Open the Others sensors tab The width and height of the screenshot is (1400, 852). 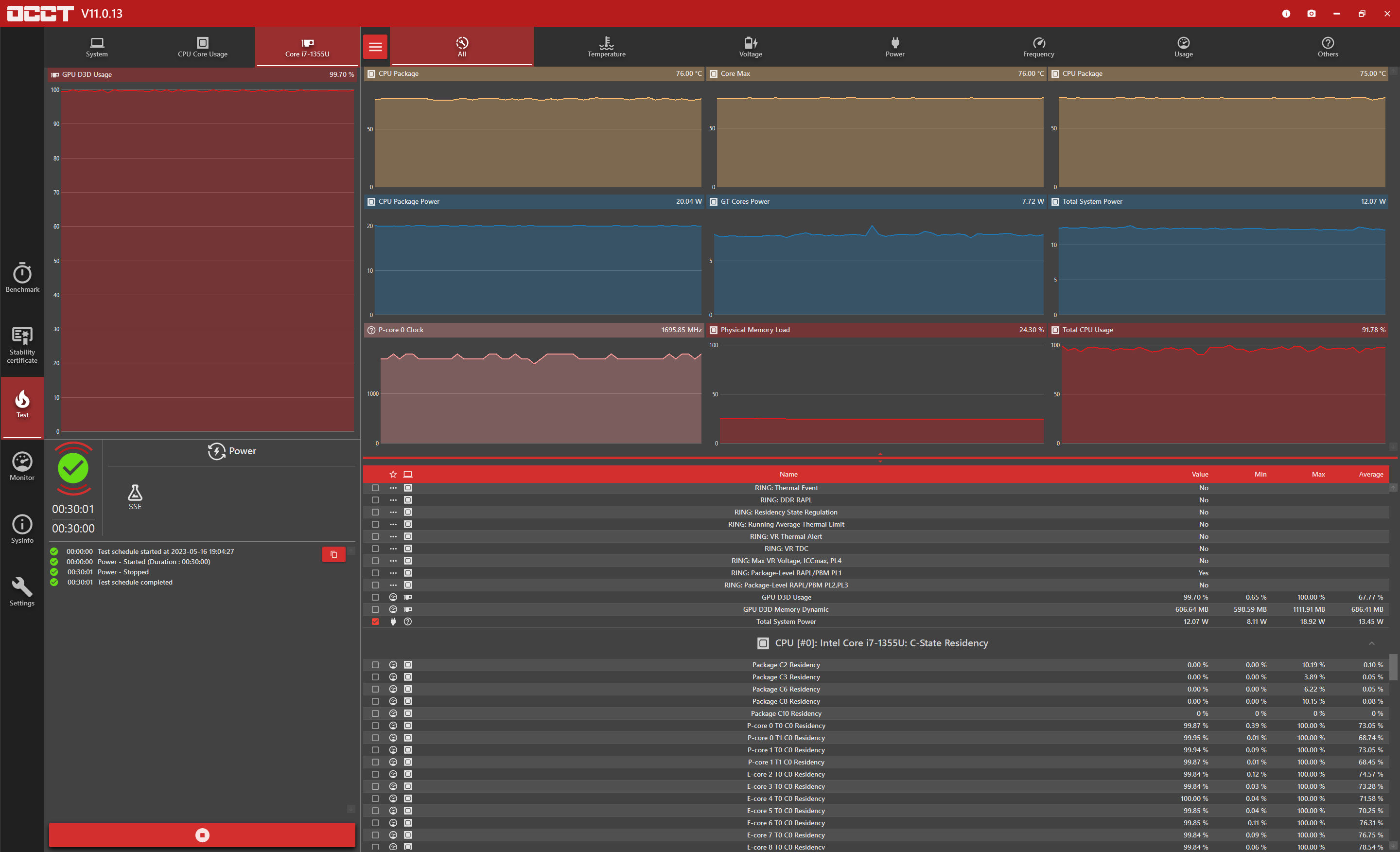[x=1328, y=47]
